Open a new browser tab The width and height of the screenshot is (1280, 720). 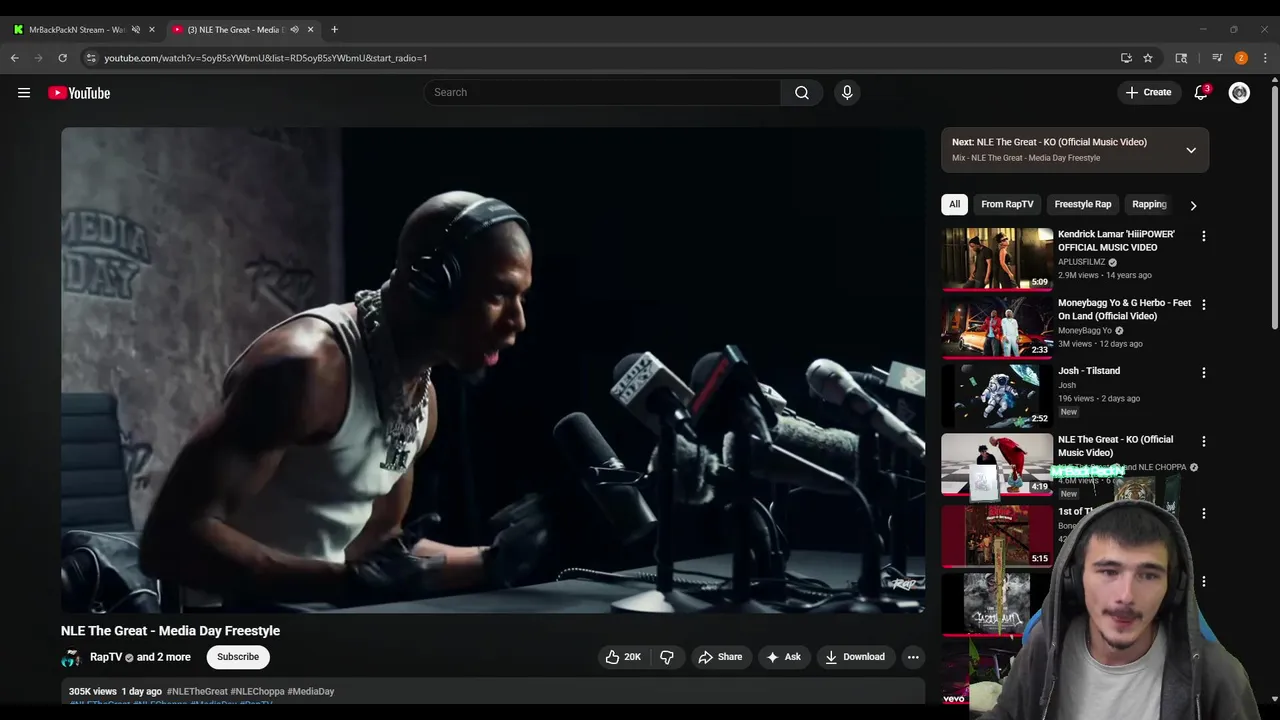tap(334, 29)
